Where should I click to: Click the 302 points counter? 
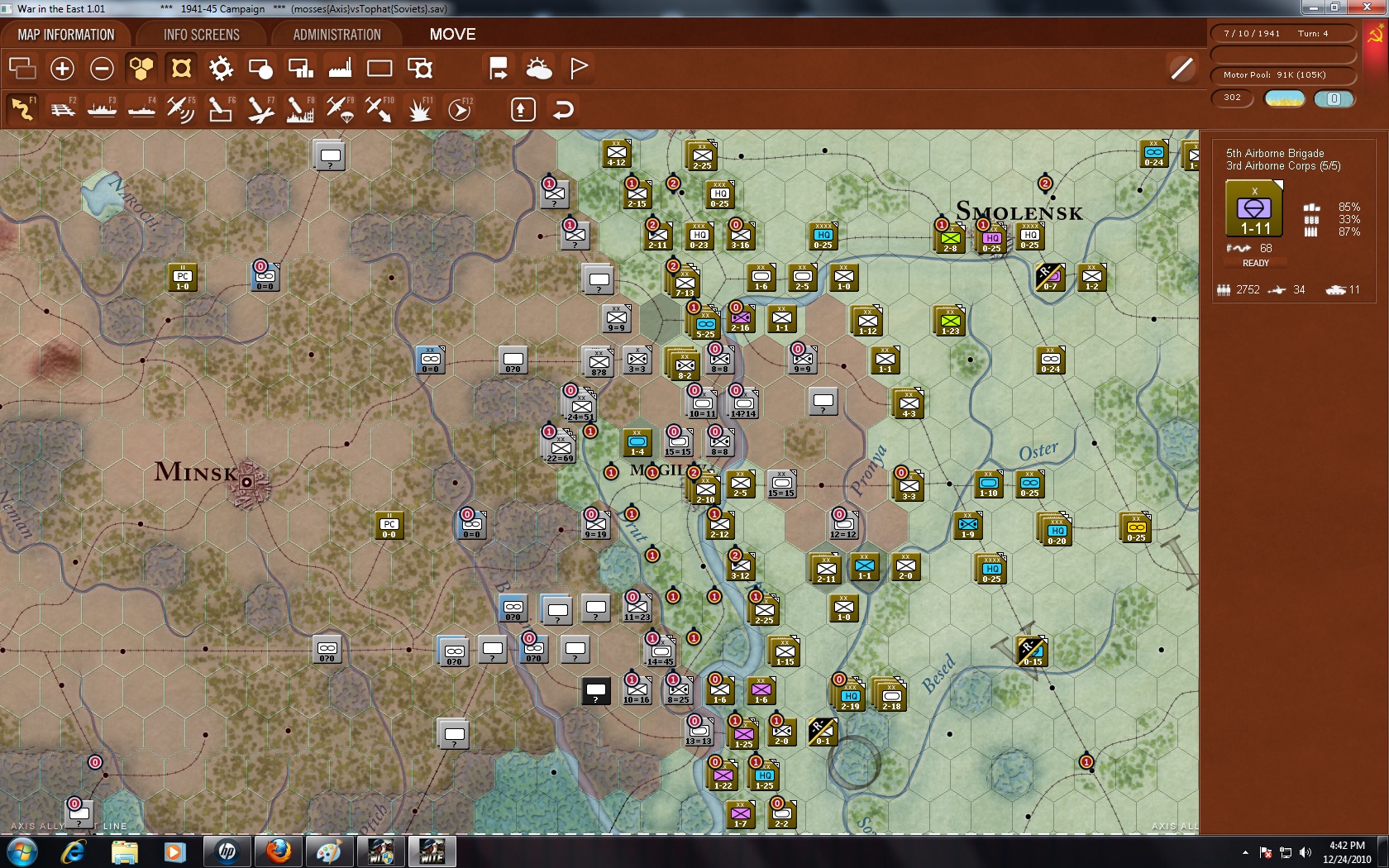tap(1233, 98)
